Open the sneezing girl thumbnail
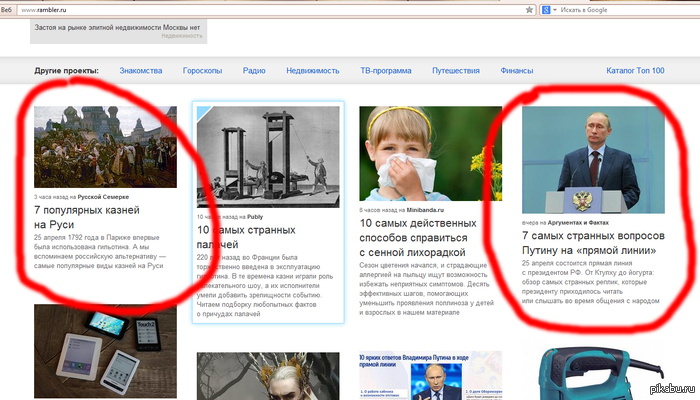Screen dimensions: 700x400 click(x=430, y=153)
